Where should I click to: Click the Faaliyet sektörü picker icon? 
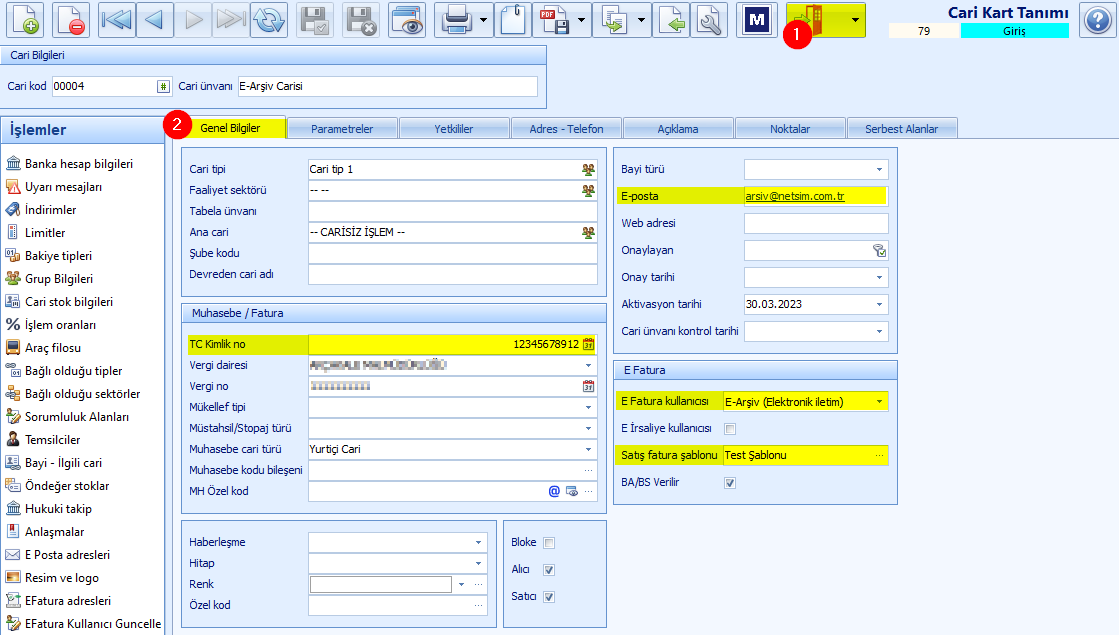click(x=588, y=190)
